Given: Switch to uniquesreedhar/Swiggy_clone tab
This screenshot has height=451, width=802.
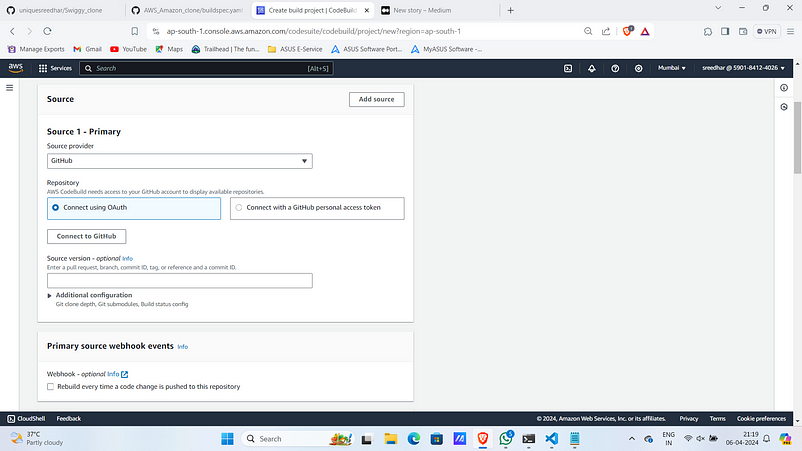Looking at the screenshot, I should click(x=61, y=10).
